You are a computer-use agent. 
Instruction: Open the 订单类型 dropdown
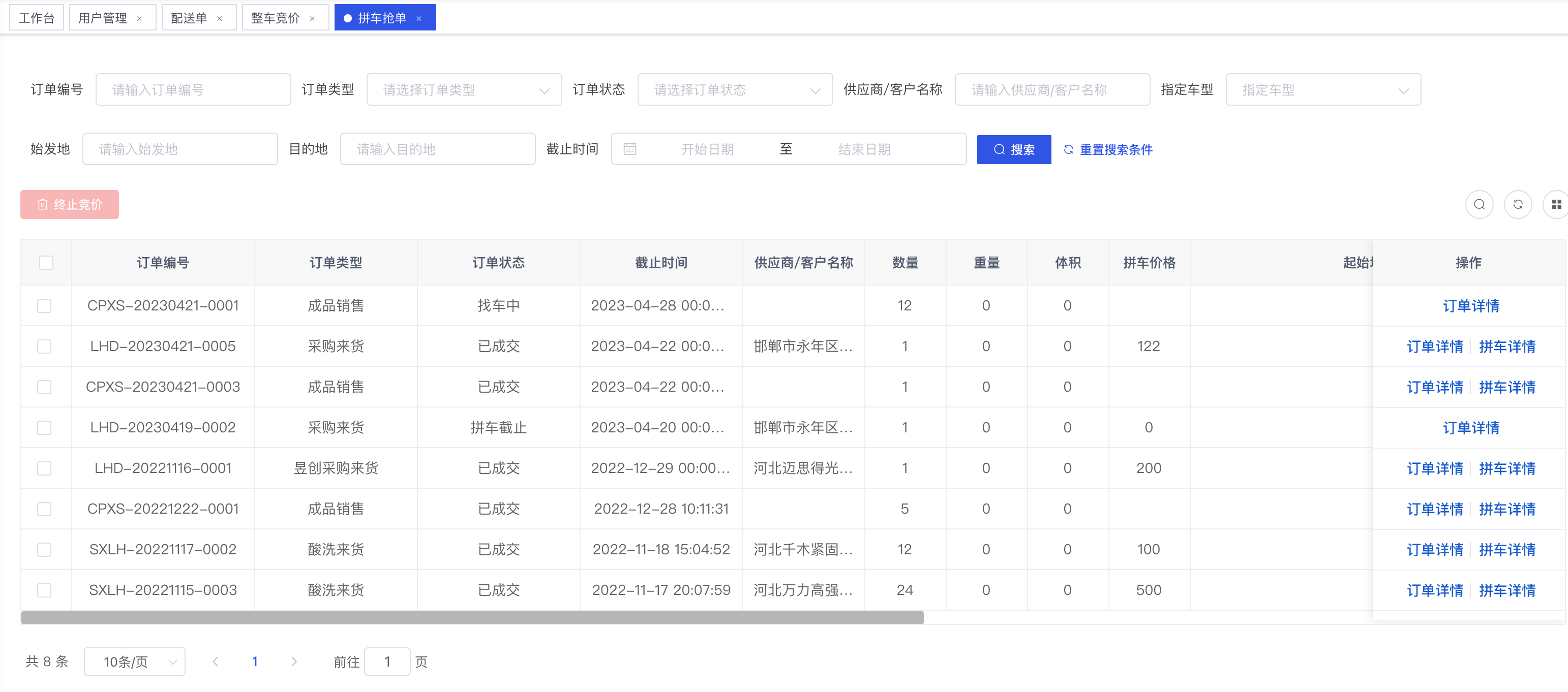[464, 89]
